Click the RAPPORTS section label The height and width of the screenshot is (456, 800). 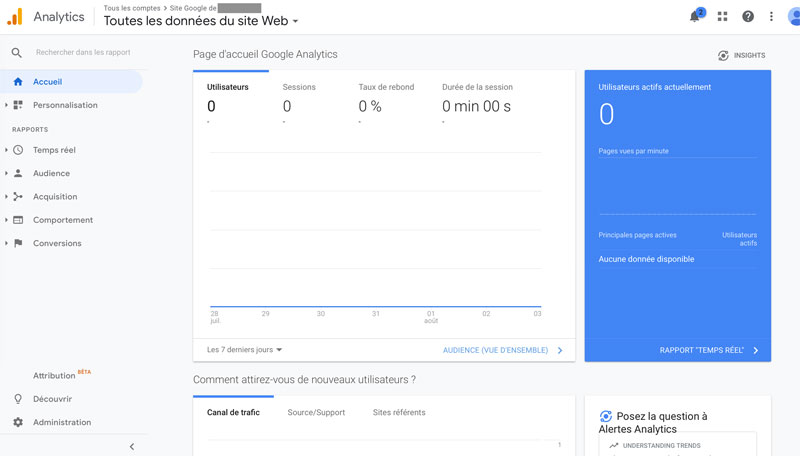tap(30, 130)
